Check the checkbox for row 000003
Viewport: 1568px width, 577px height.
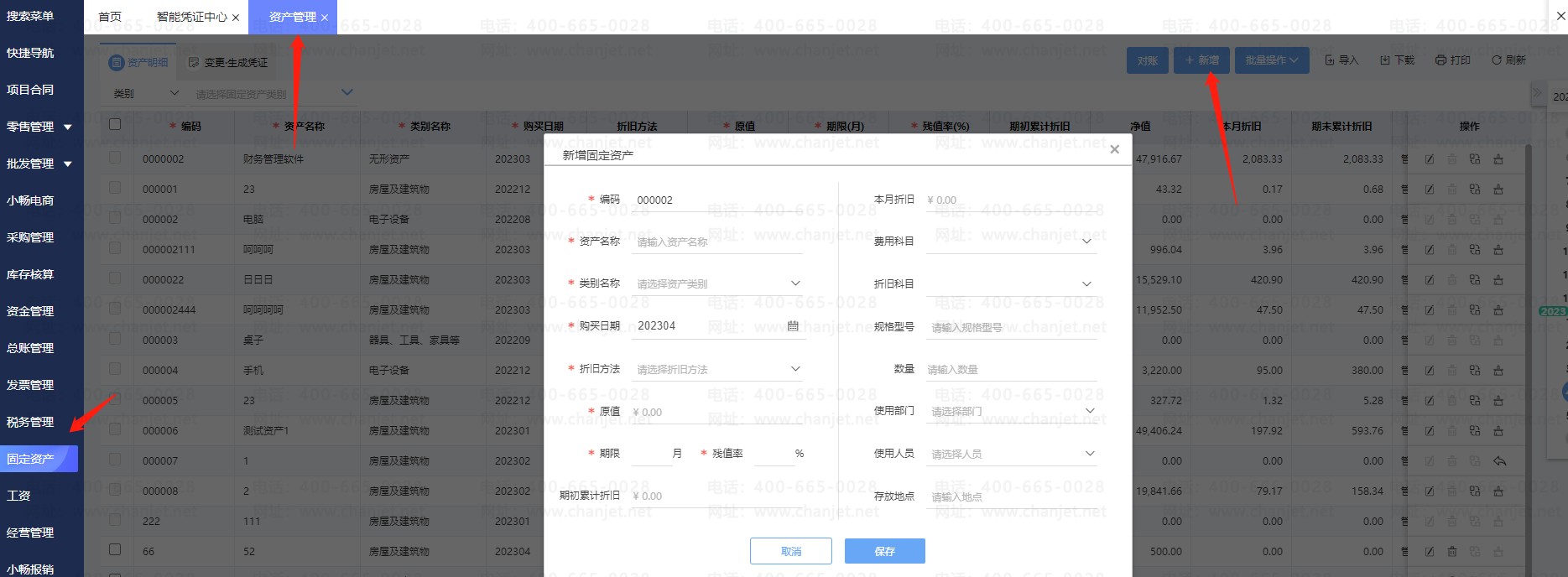(x=115, y=338)
